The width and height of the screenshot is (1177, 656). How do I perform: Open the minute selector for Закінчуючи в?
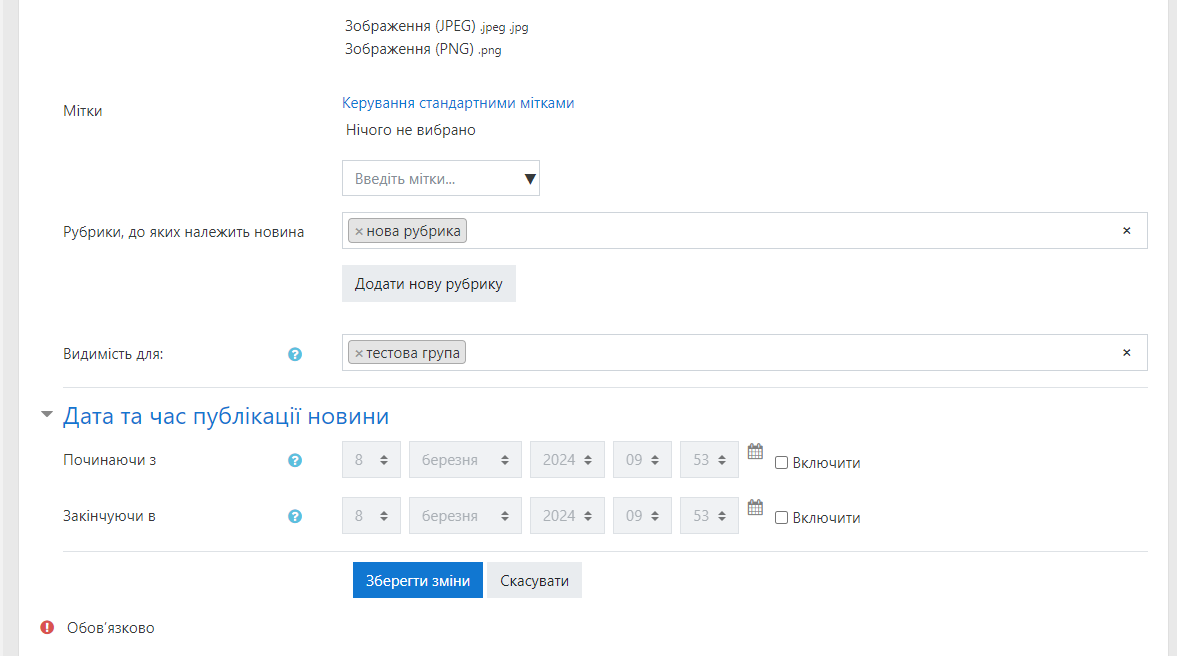709,516
